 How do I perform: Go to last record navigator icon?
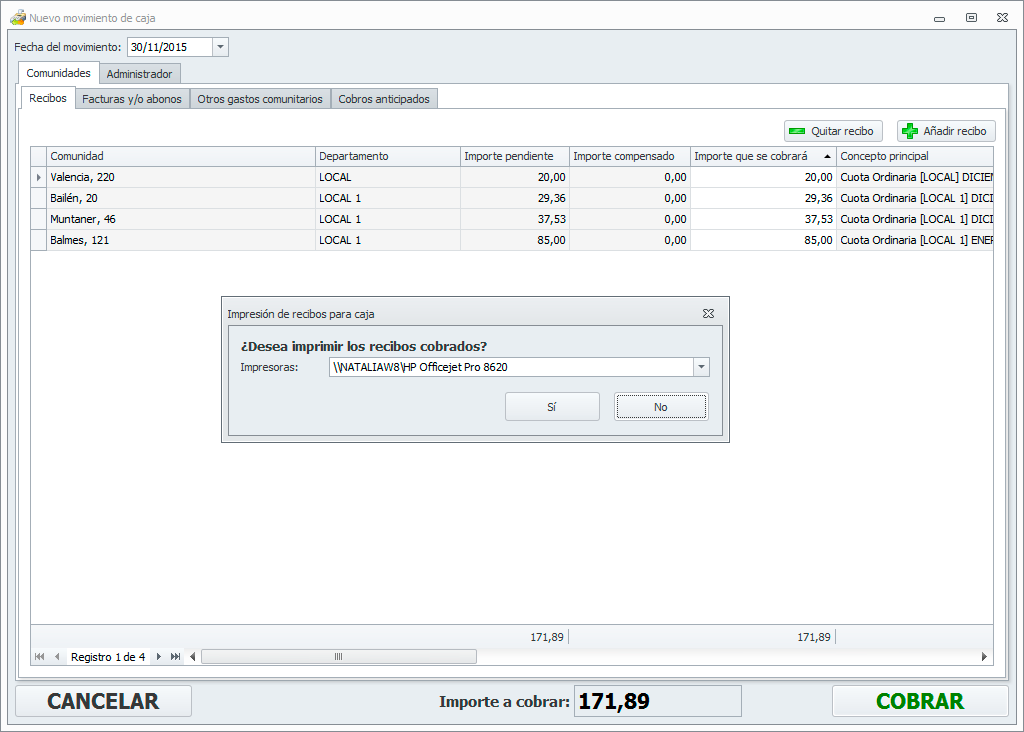click(175, 657)
